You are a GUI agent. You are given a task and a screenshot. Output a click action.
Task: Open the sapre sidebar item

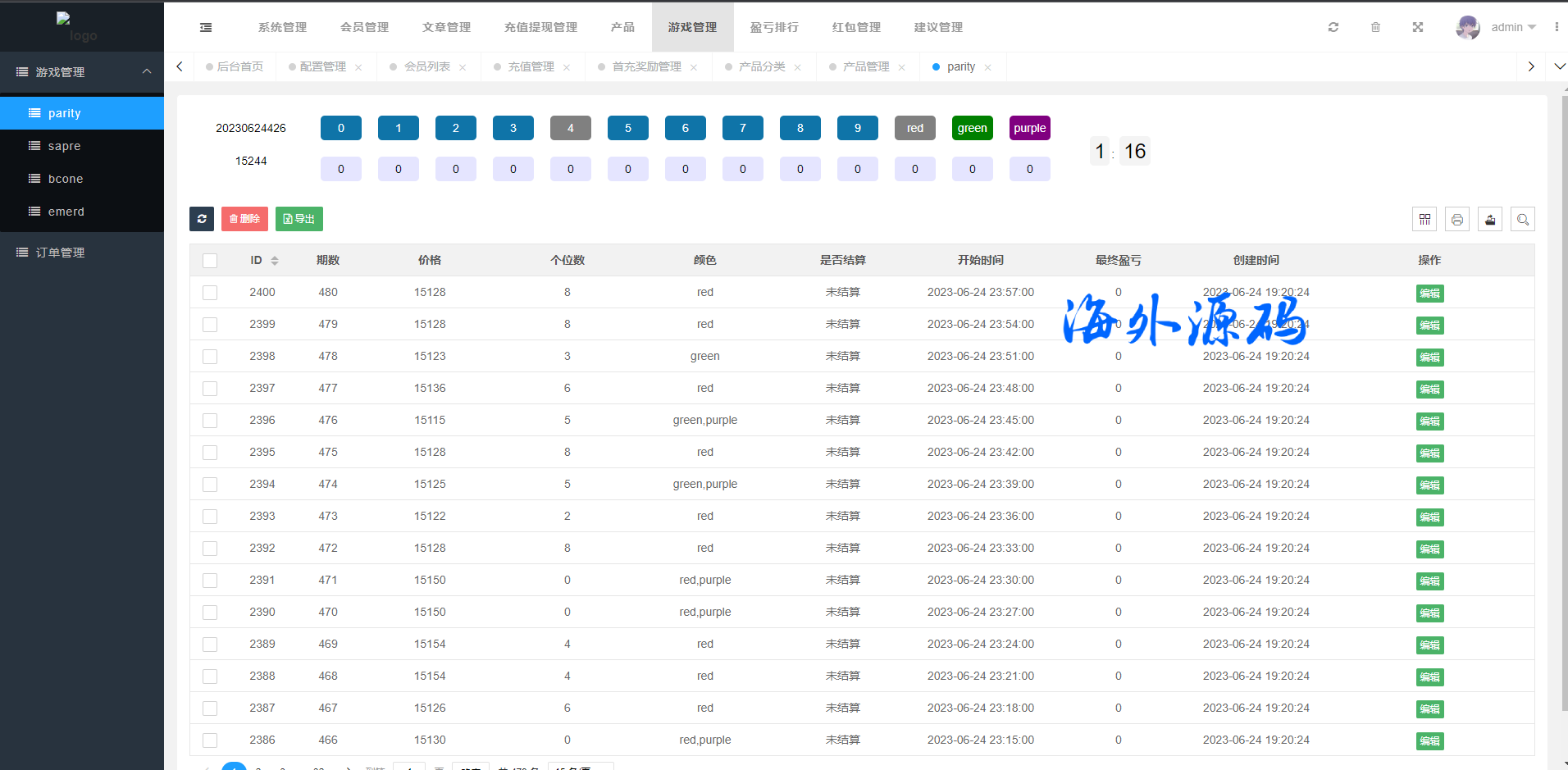[64, 146]
